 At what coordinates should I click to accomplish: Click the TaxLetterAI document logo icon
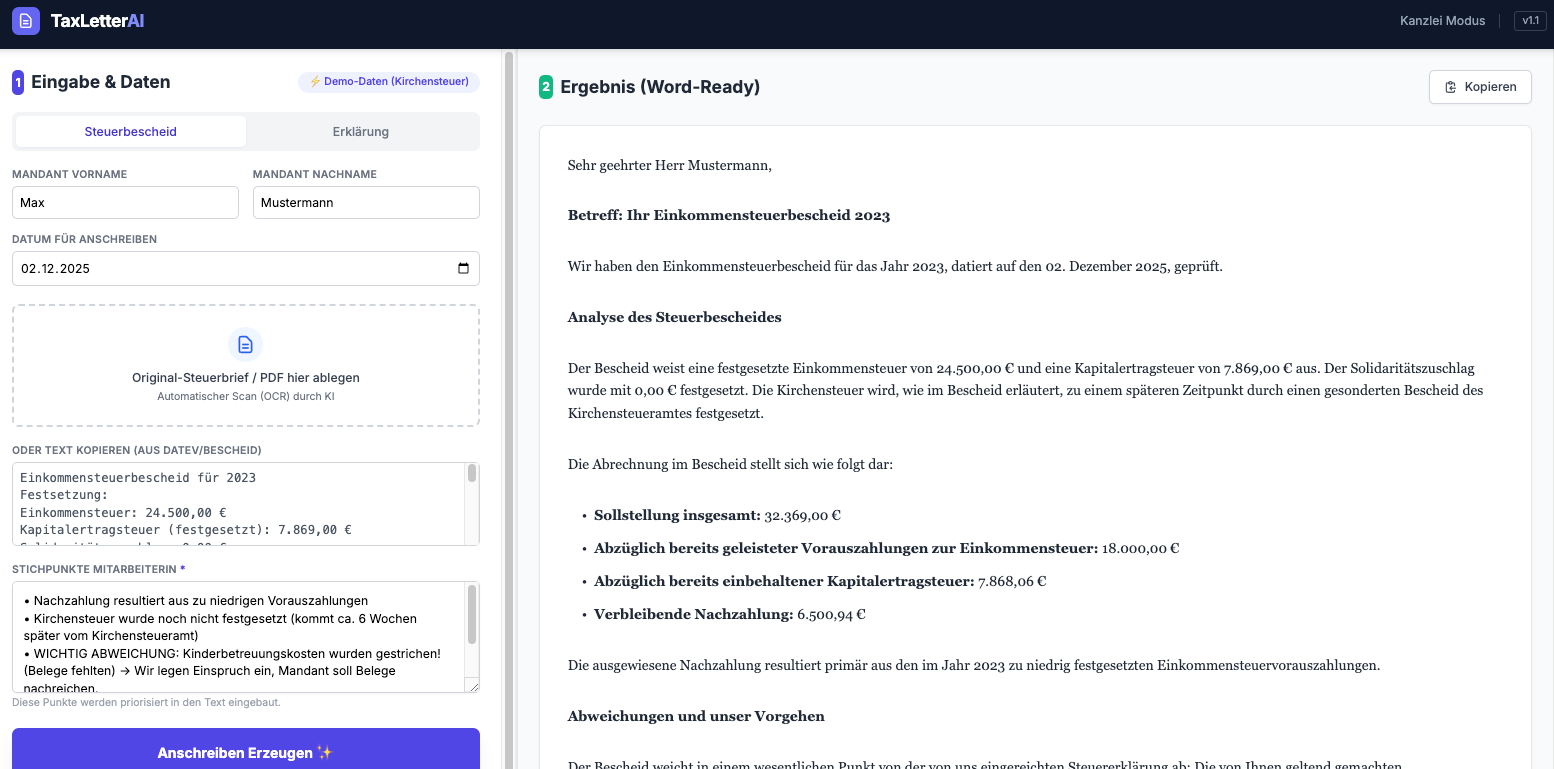click(25, 20)
